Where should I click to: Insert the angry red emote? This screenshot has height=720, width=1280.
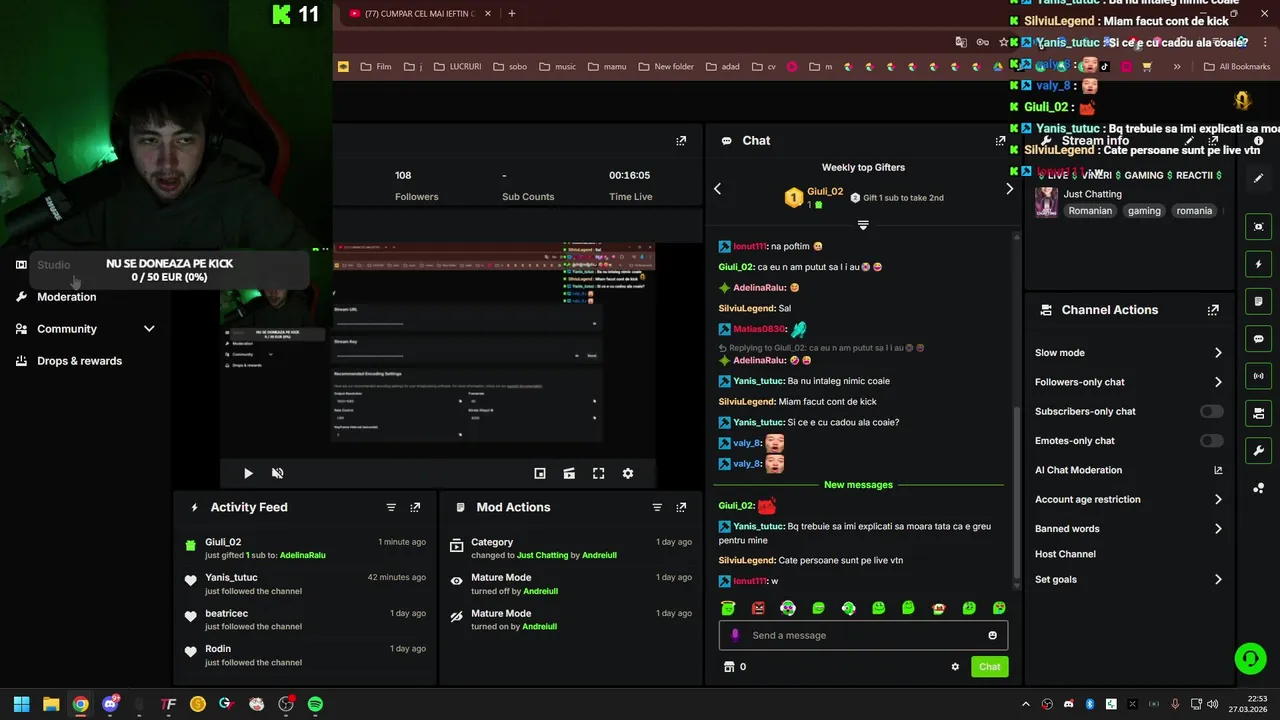tap(758, 608)
